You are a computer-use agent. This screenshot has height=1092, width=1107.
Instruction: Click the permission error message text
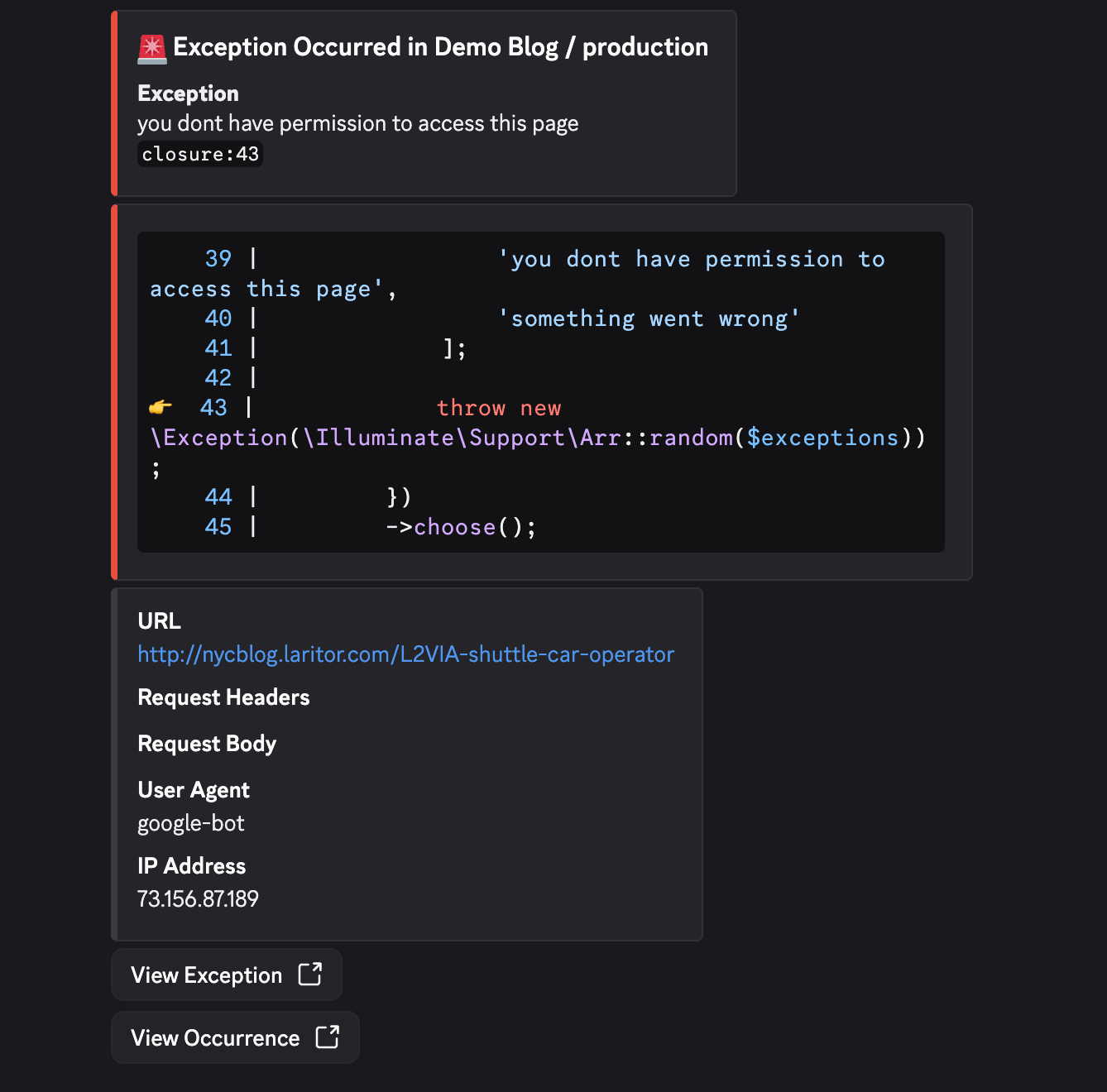[x=358, y=123]
